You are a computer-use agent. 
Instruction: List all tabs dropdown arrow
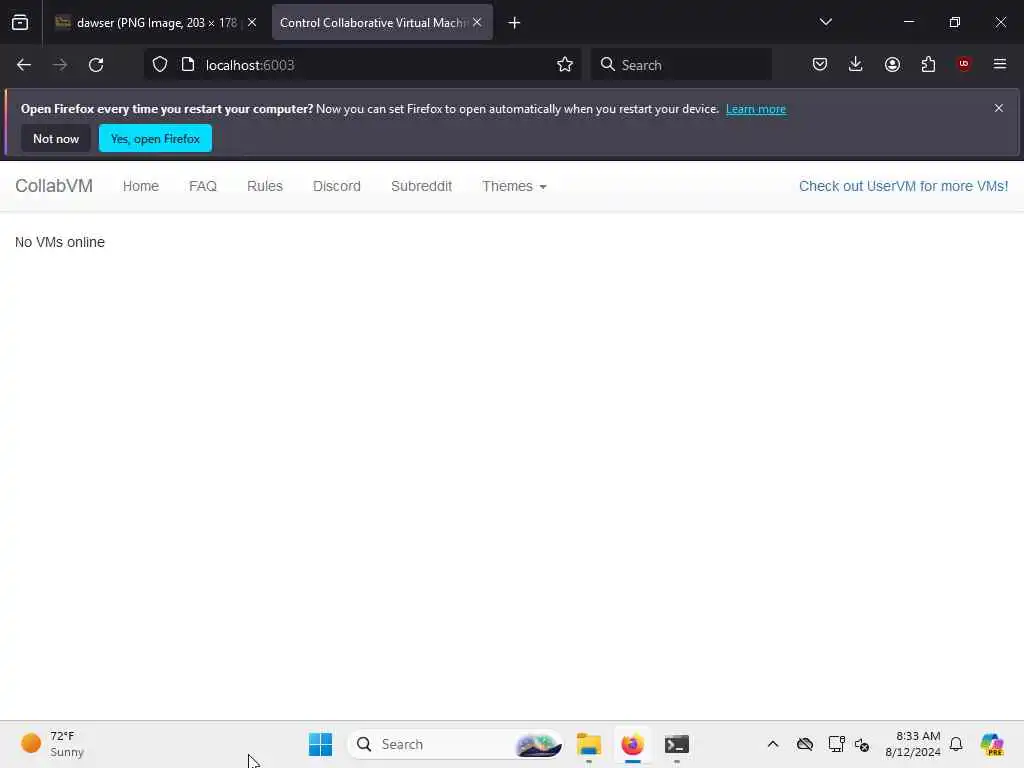tap(826, 22)
